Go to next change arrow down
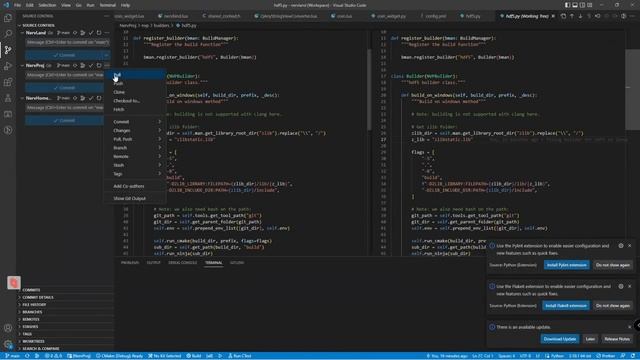Screen dimensions: 640x360 tap(580, 16)
